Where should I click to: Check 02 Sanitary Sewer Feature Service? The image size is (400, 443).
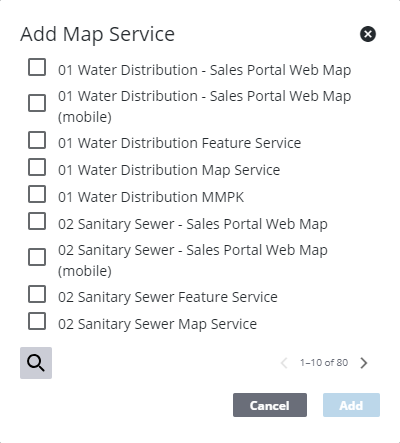pos(37,294)
